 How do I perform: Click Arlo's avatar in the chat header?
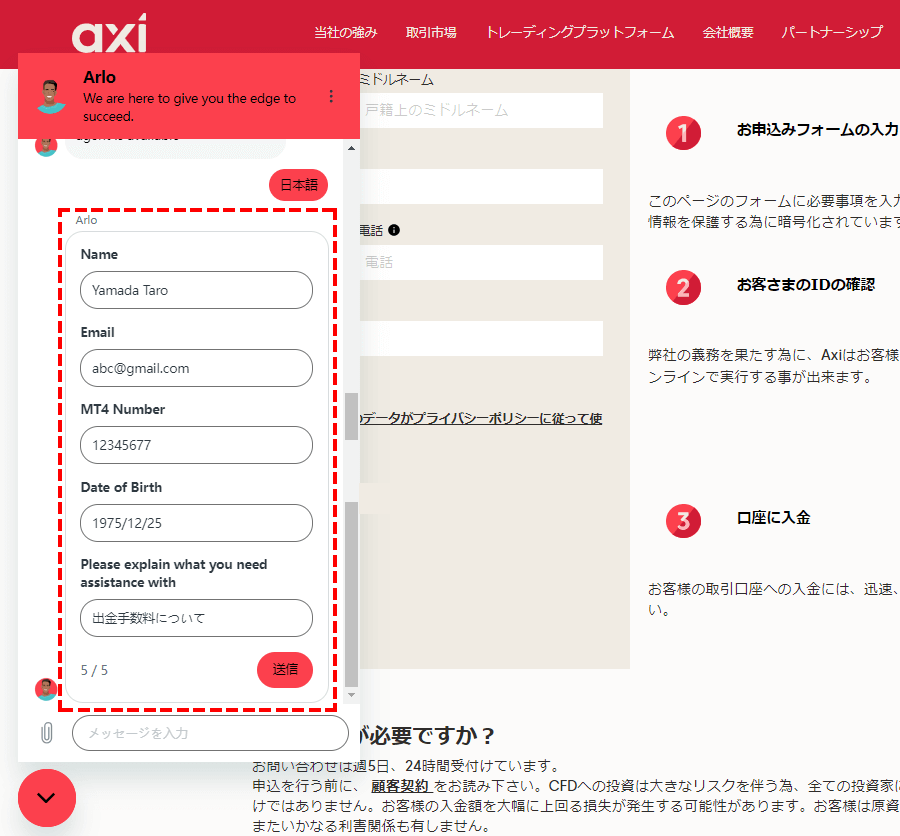pyautogui.click(x=51, y=96)
